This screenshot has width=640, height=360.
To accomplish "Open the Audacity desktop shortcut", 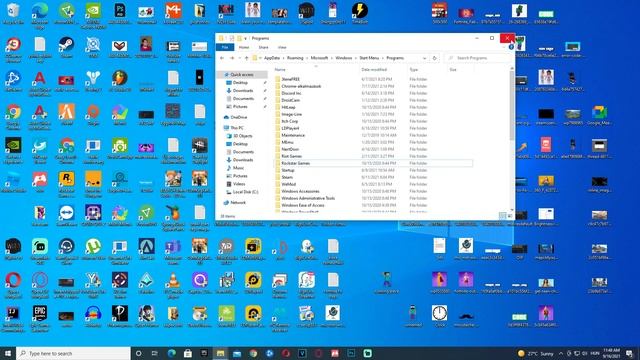I will (93, 316).
